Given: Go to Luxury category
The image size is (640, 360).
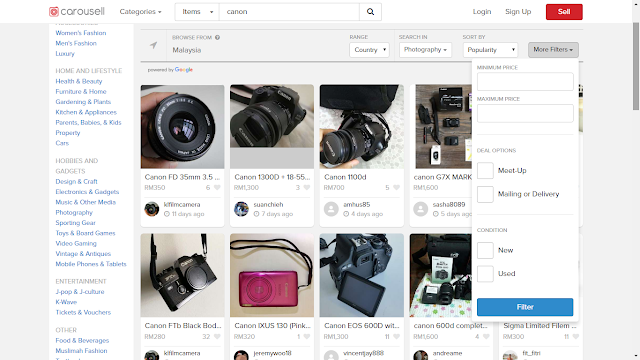Looking at the screenshot, I should click(65, 53).
